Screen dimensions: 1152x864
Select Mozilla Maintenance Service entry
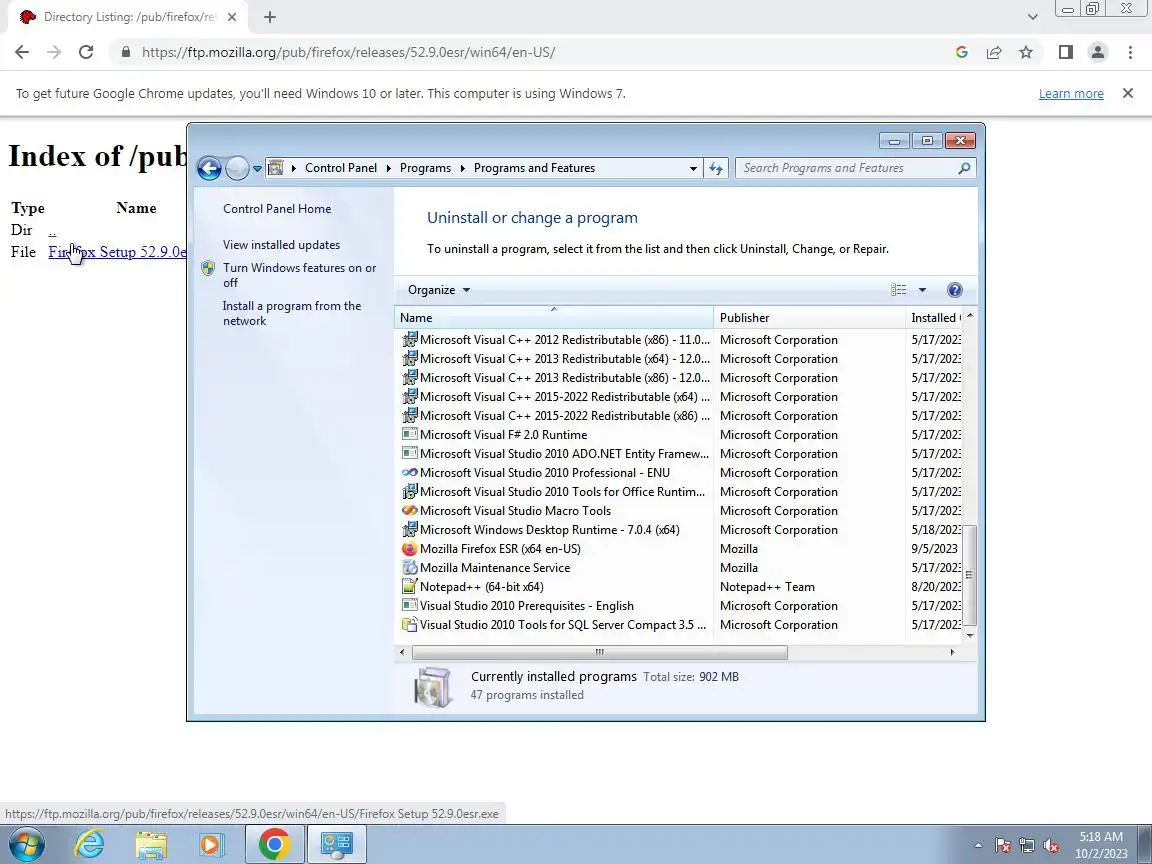click(494, 568)
